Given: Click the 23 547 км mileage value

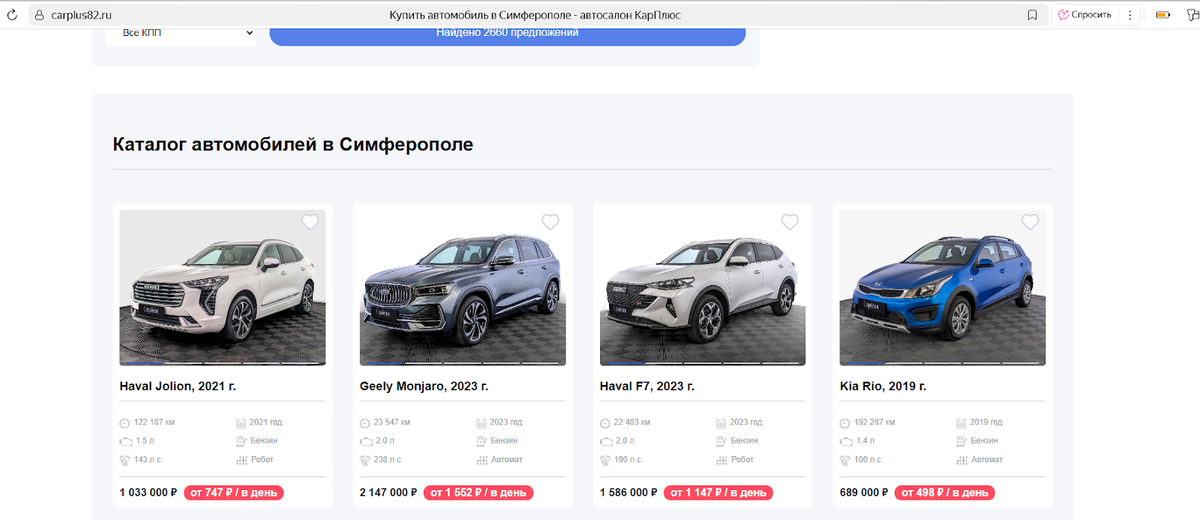Looking at the screenshot, I should point(393,423).
